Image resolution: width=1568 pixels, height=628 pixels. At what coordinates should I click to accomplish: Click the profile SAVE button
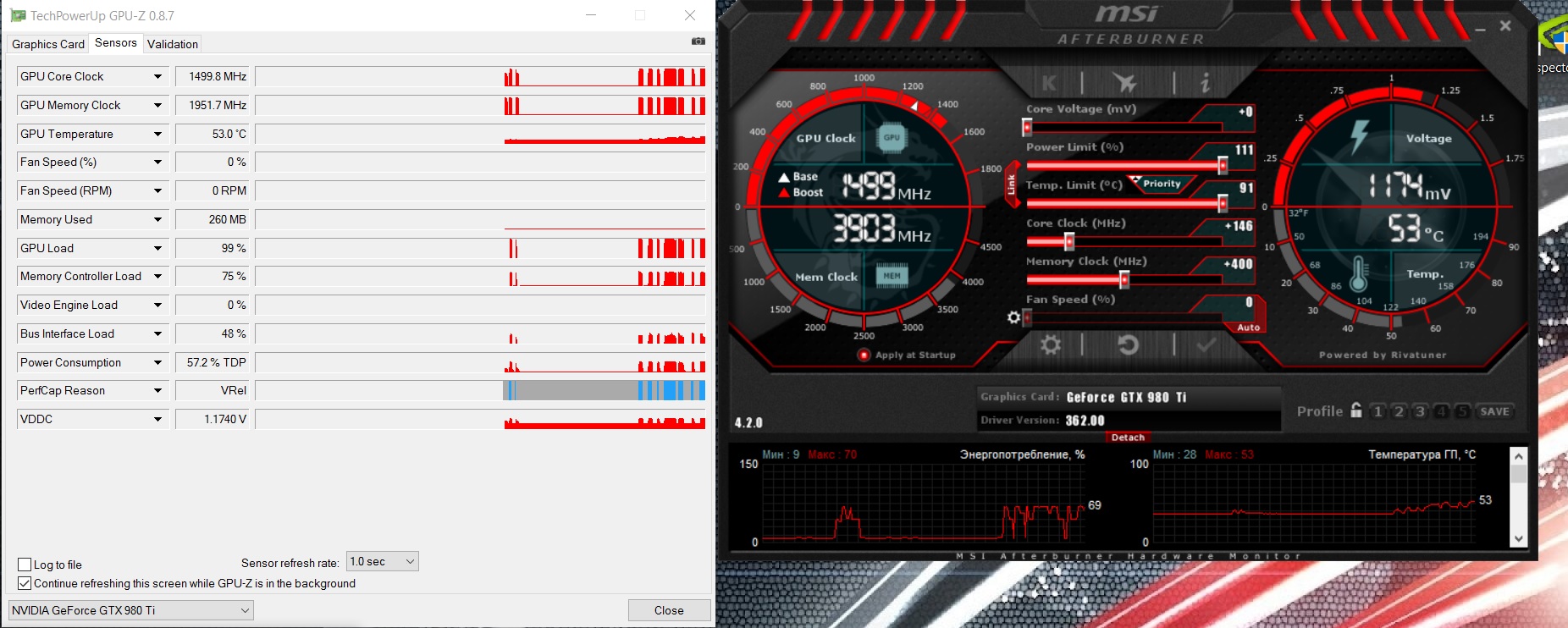point(1494,411)
